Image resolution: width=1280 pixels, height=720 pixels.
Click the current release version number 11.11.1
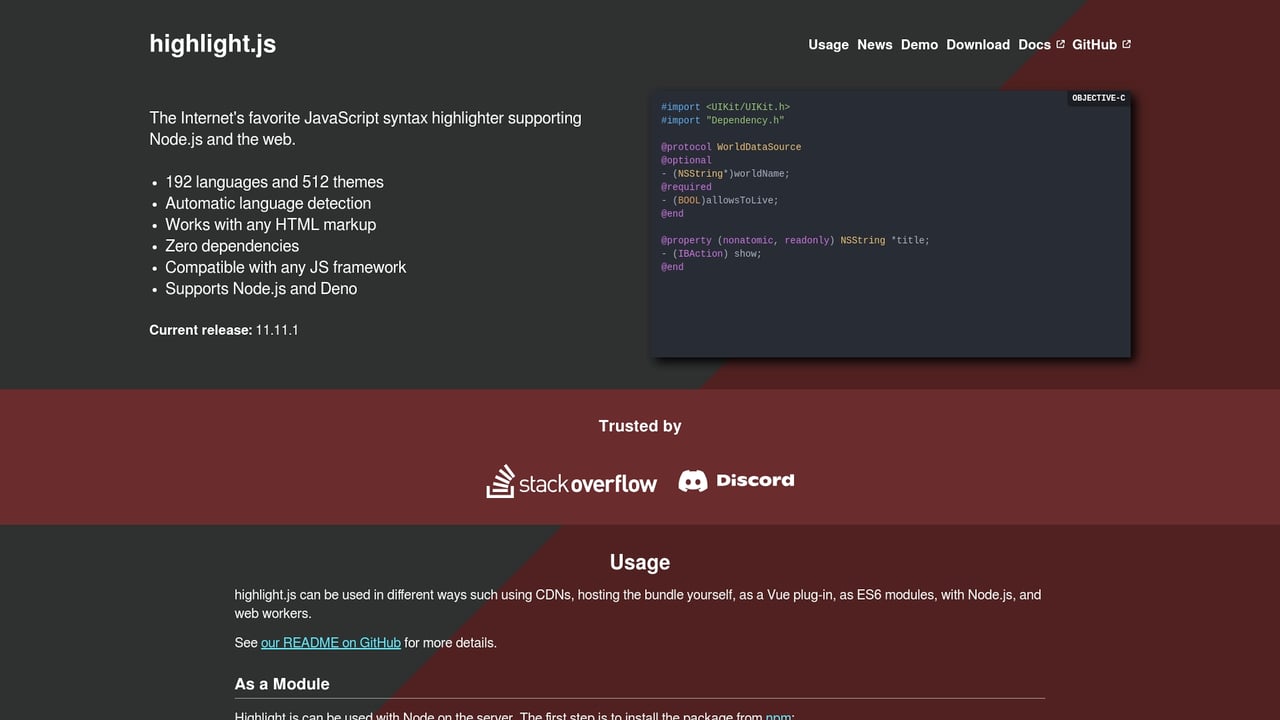(x=277, y=329)
